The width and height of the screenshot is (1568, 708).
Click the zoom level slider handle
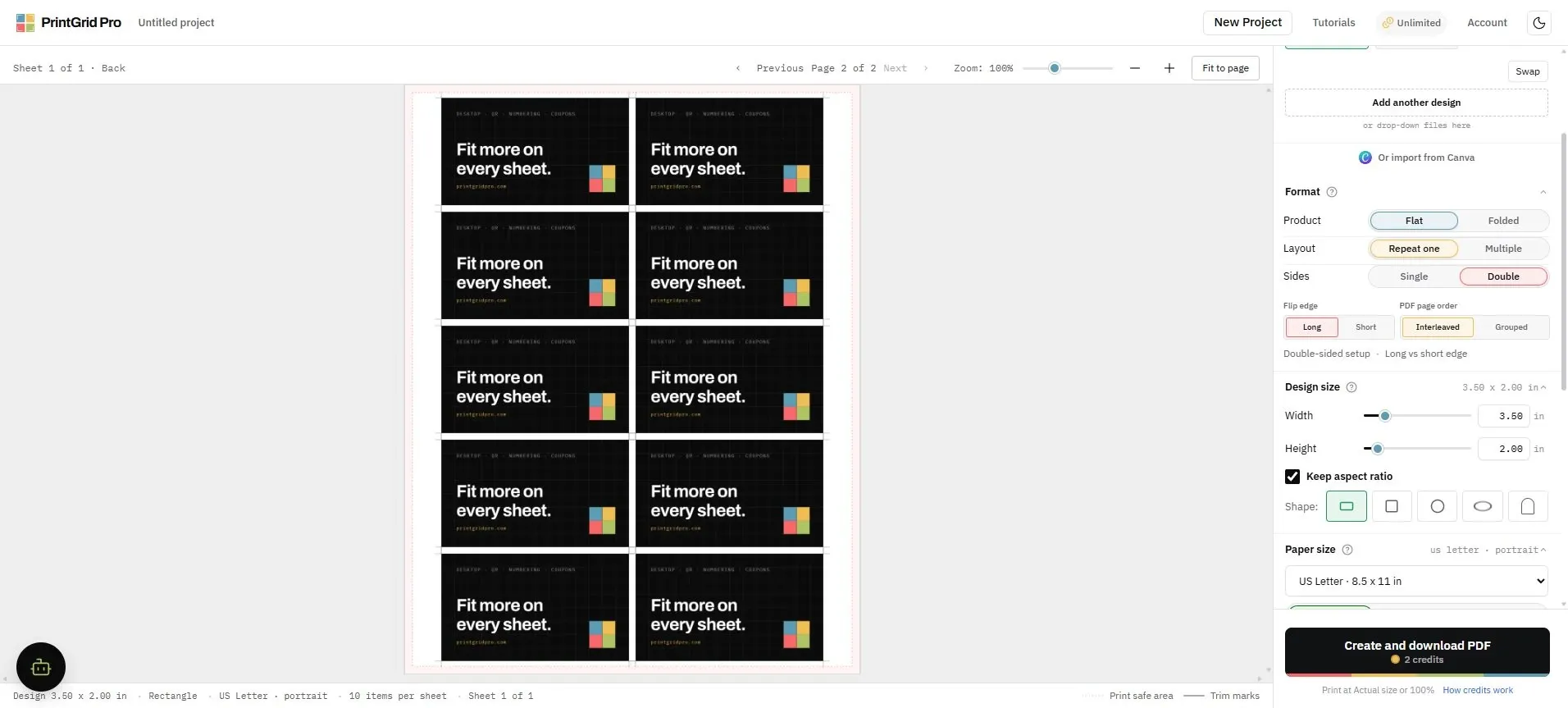(1055, 68)
